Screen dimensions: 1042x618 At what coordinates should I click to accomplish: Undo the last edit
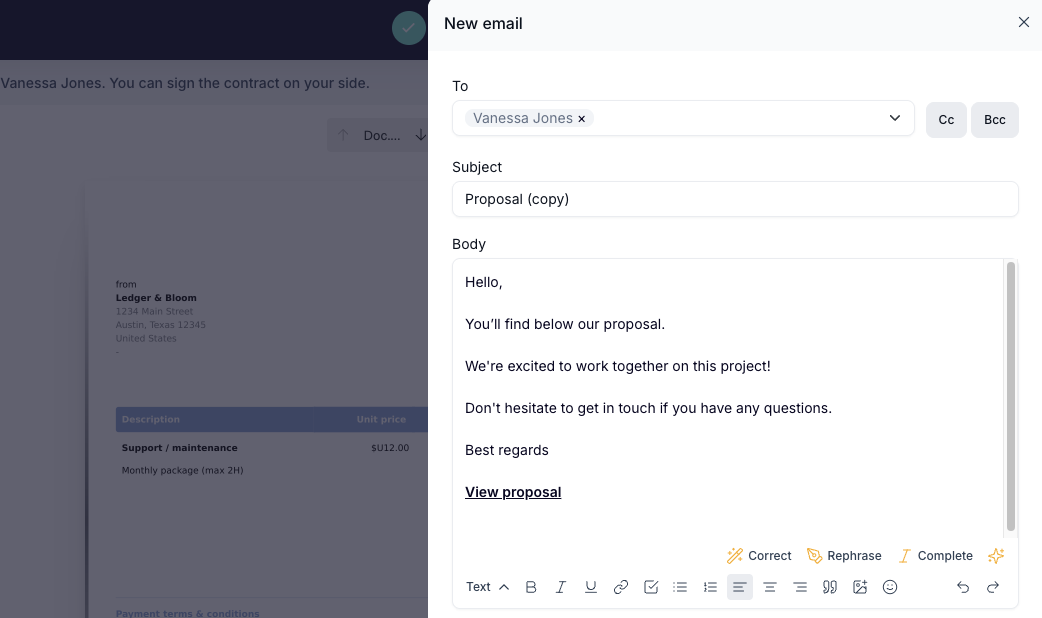click(963, 587)
